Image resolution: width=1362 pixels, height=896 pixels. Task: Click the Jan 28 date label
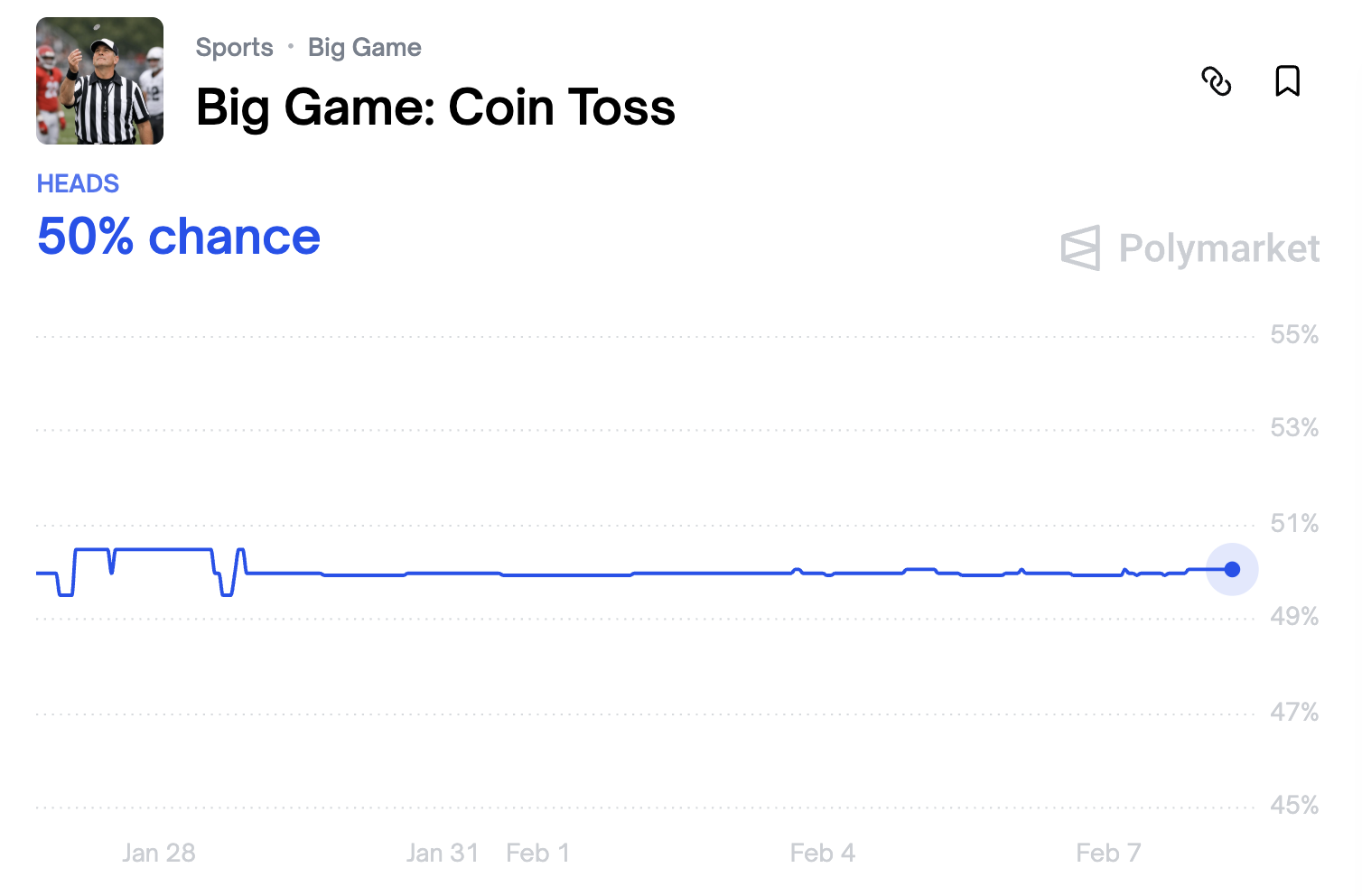(159, 853)
